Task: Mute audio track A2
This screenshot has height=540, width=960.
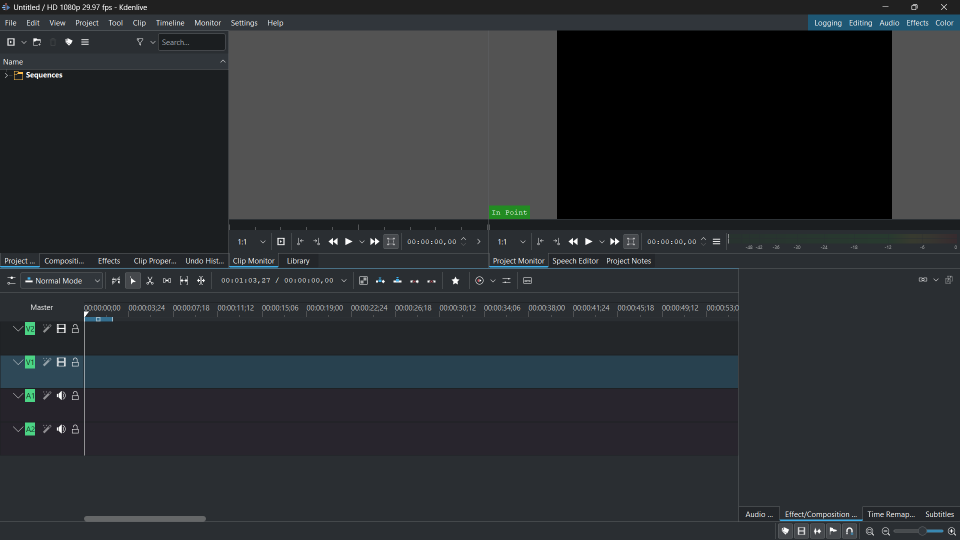Action: pyautogui.click(x=61, y=429)
